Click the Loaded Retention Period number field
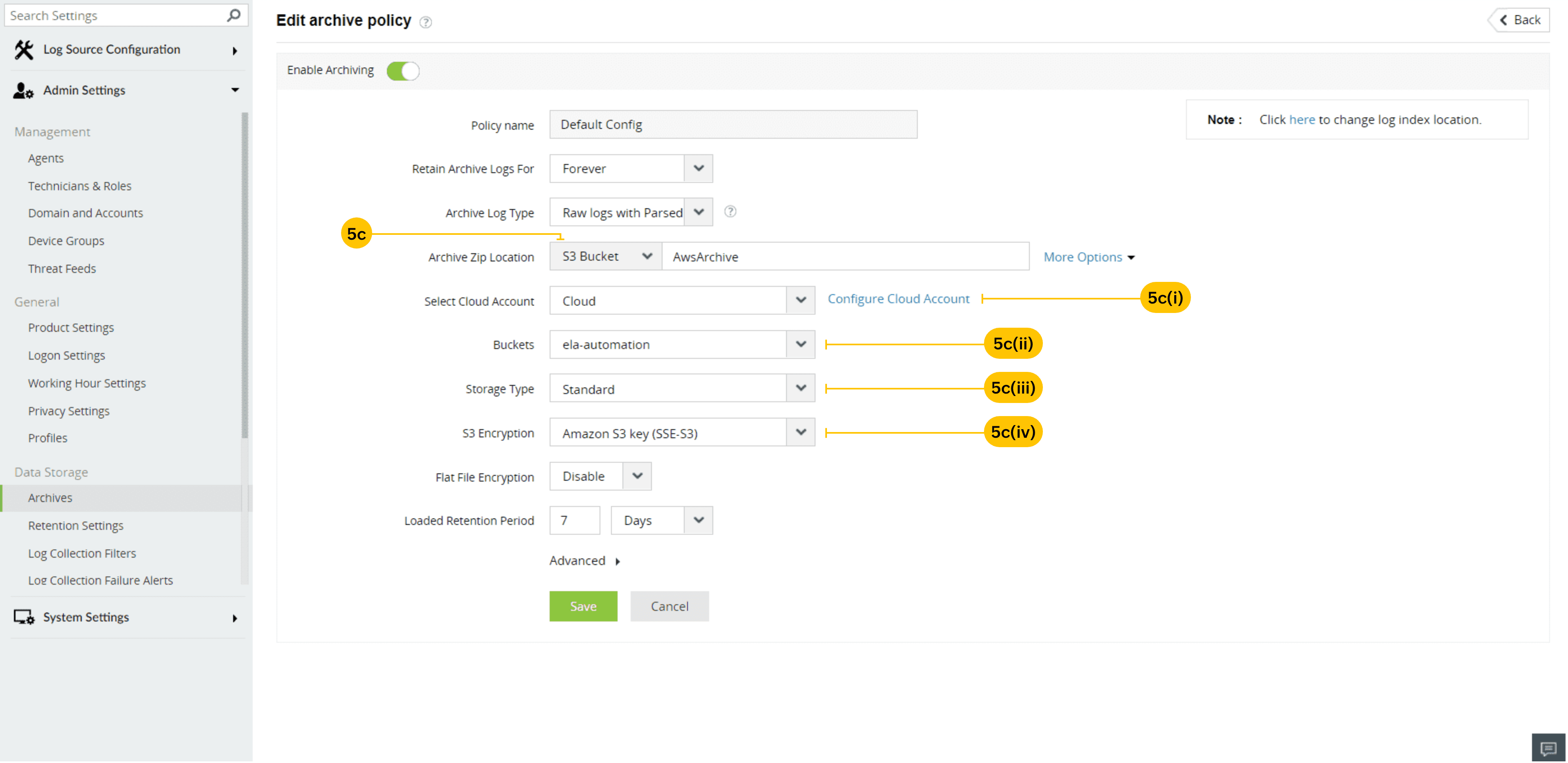 point(574,521)
